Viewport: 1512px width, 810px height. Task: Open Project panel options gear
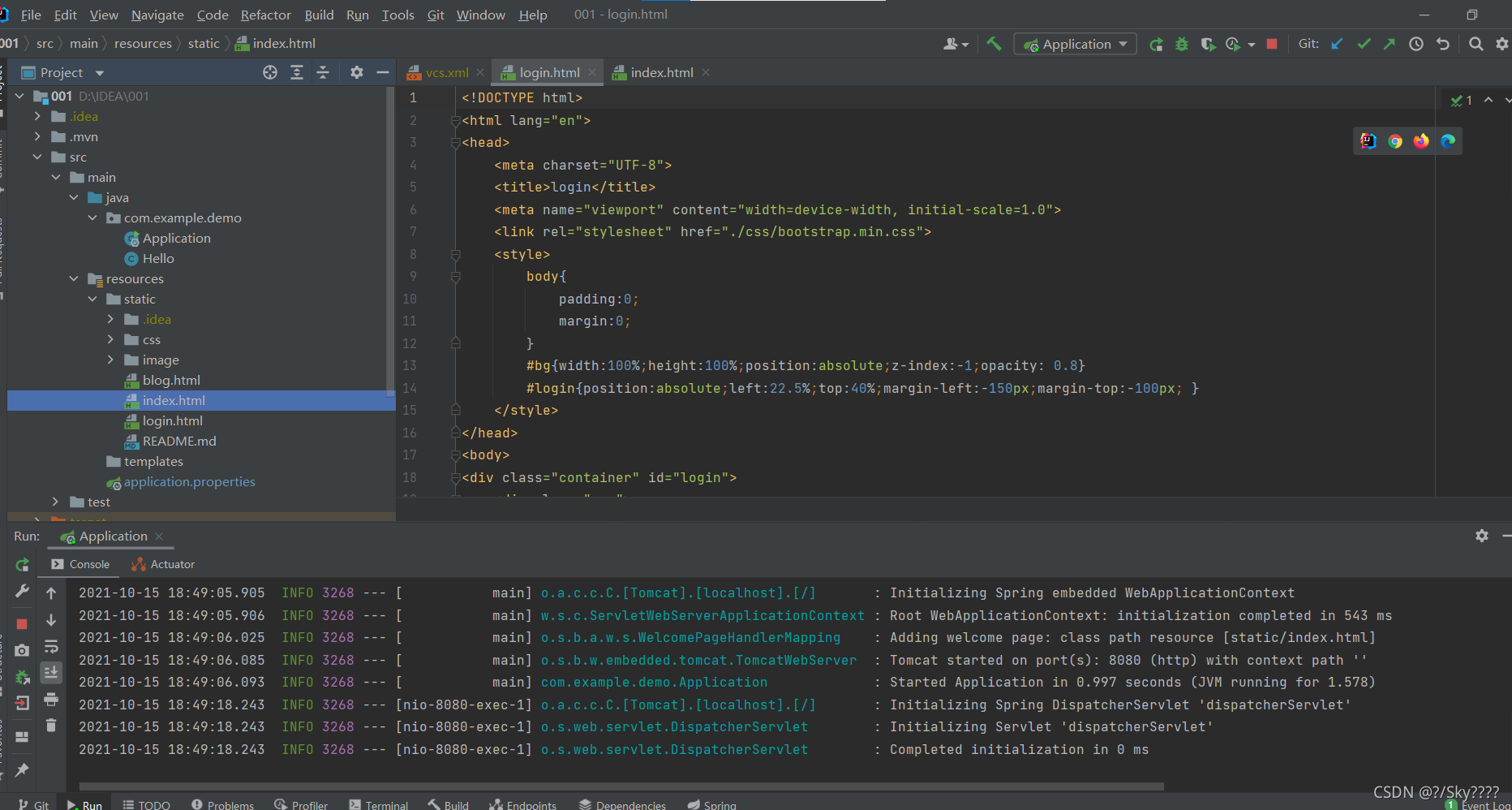click(357, 72)
